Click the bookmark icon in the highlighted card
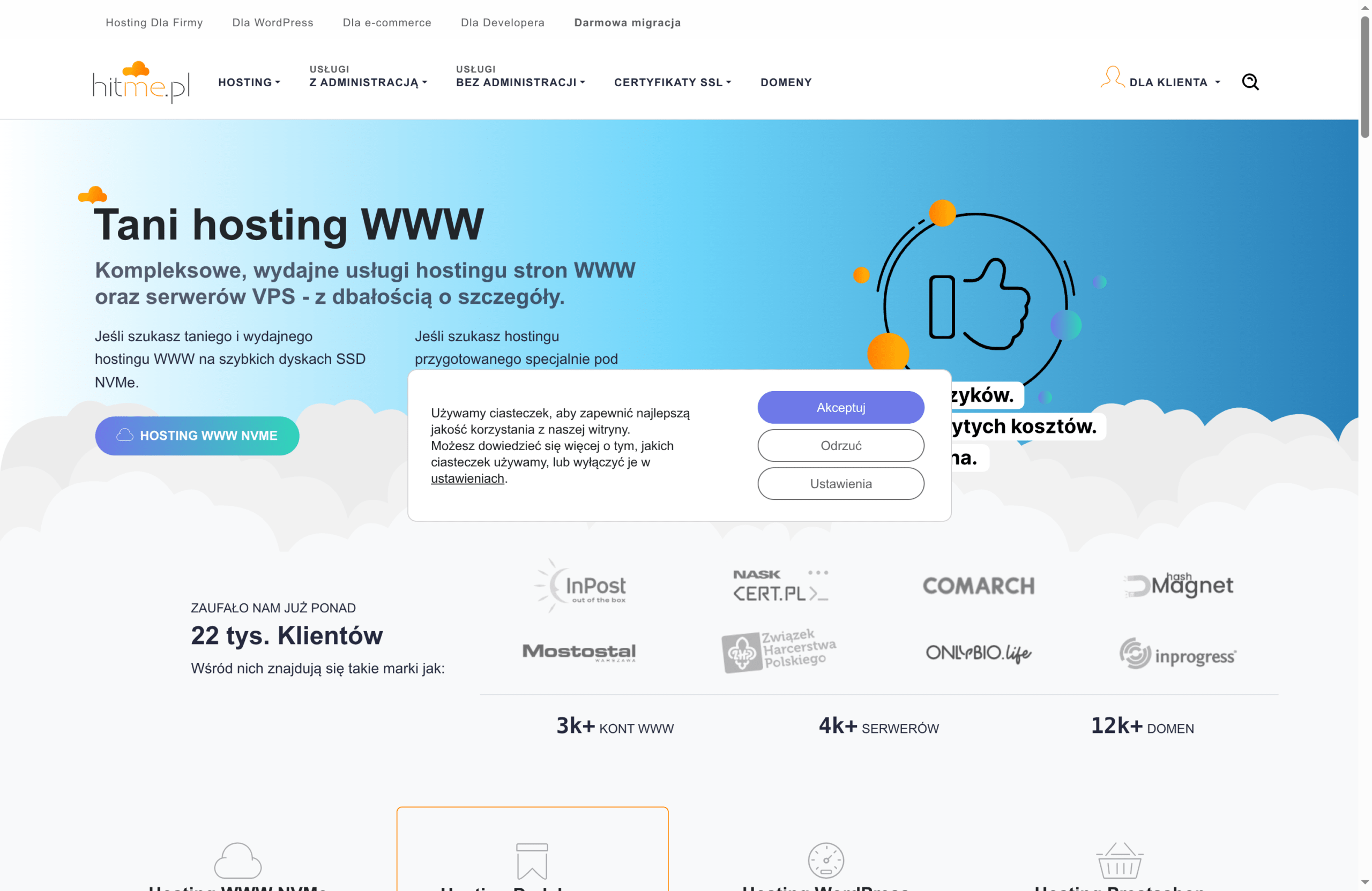The image size is (1372, 891). pos(532,861)
